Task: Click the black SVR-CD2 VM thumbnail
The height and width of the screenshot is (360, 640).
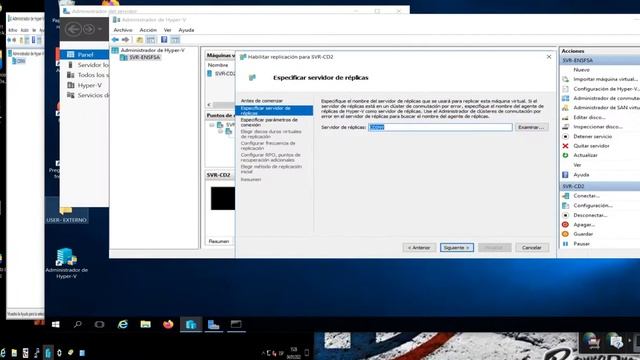Action: click(x=223, y=198)
